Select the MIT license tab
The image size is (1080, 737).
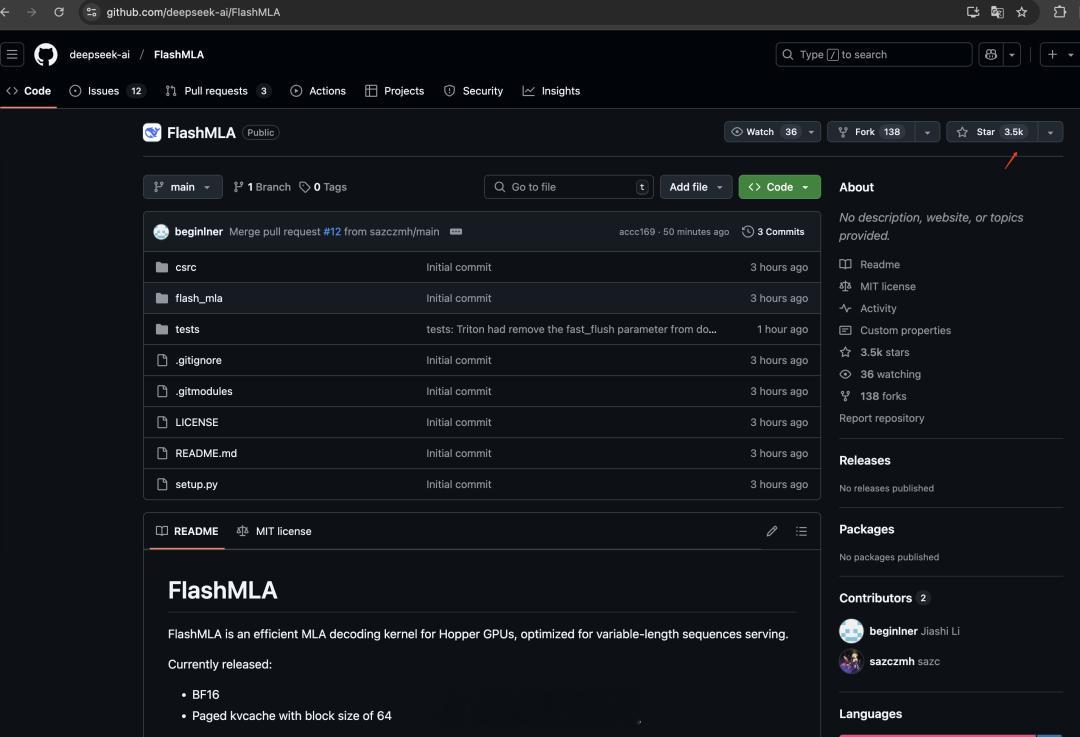pyautogui.click(x=274, y=531)
